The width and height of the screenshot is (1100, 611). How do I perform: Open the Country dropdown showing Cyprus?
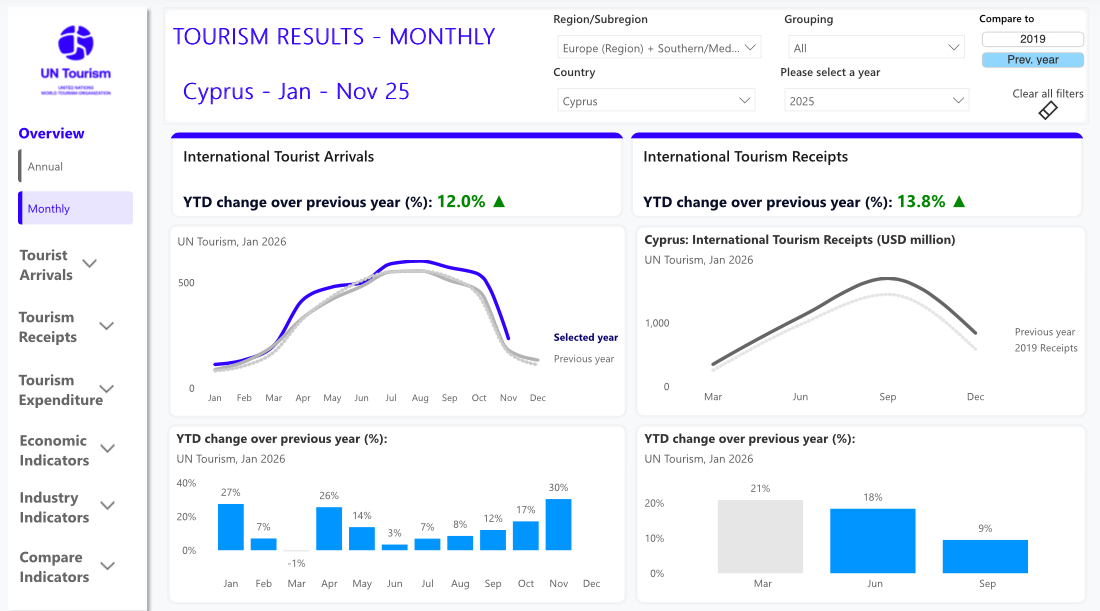click(x=656, y=101)
